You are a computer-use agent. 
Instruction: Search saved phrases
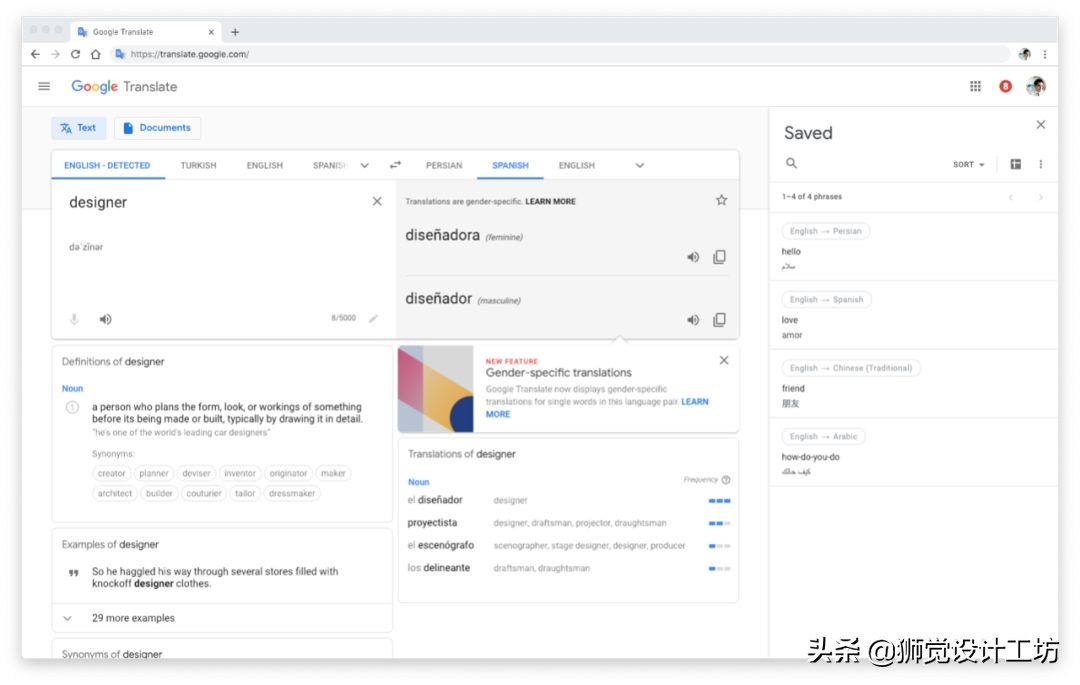tap(791, 163)
